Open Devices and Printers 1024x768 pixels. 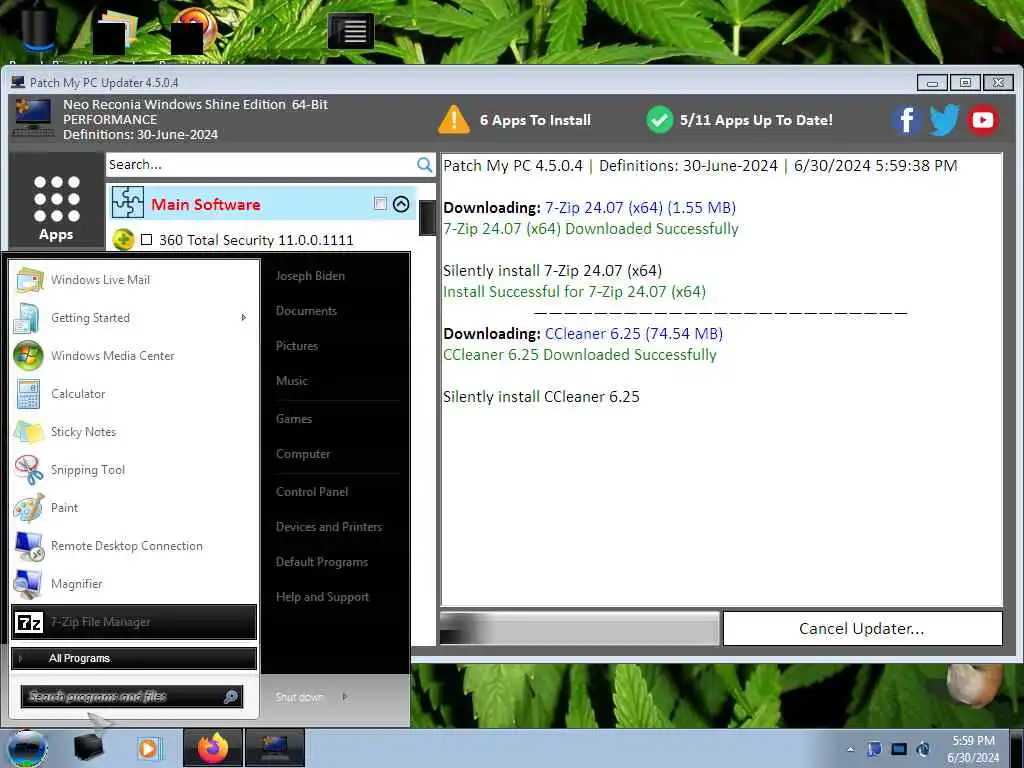point(328,527)
